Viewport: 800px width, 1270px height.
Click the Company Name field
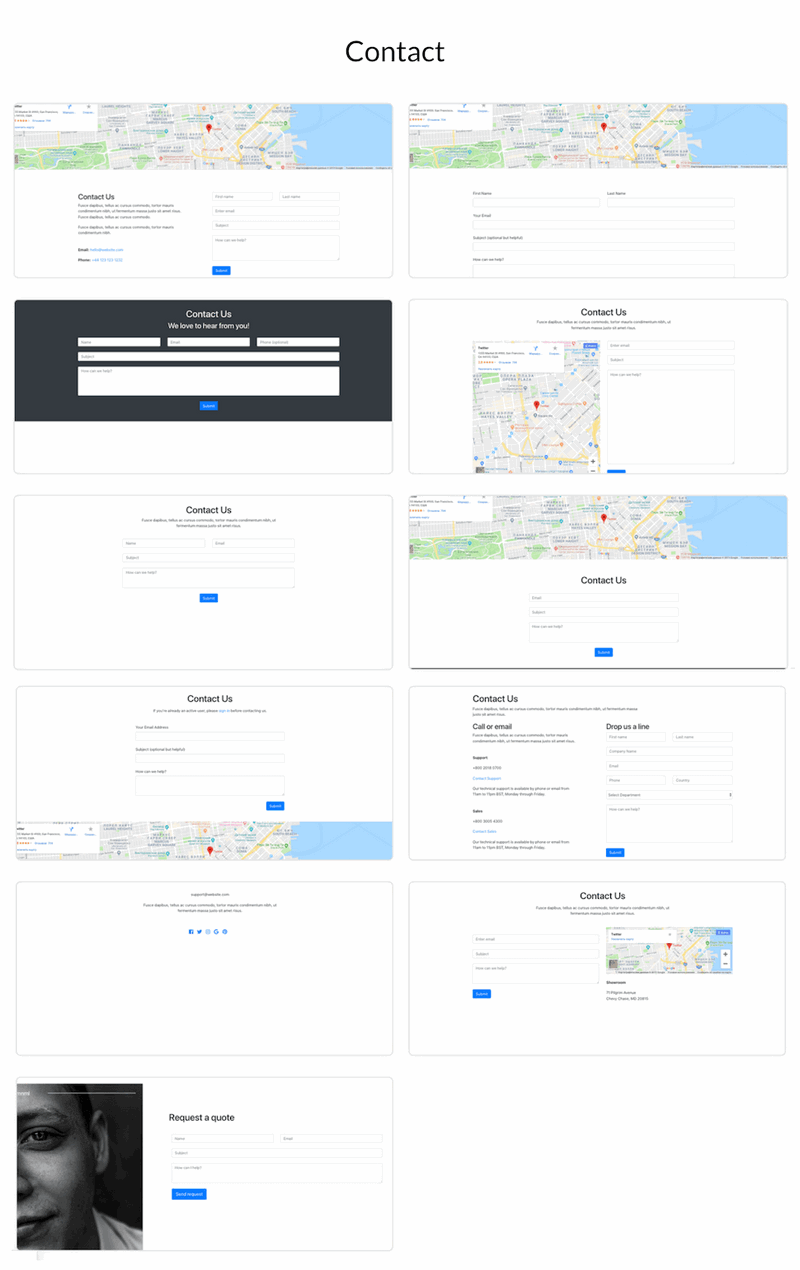click(669, 751)
